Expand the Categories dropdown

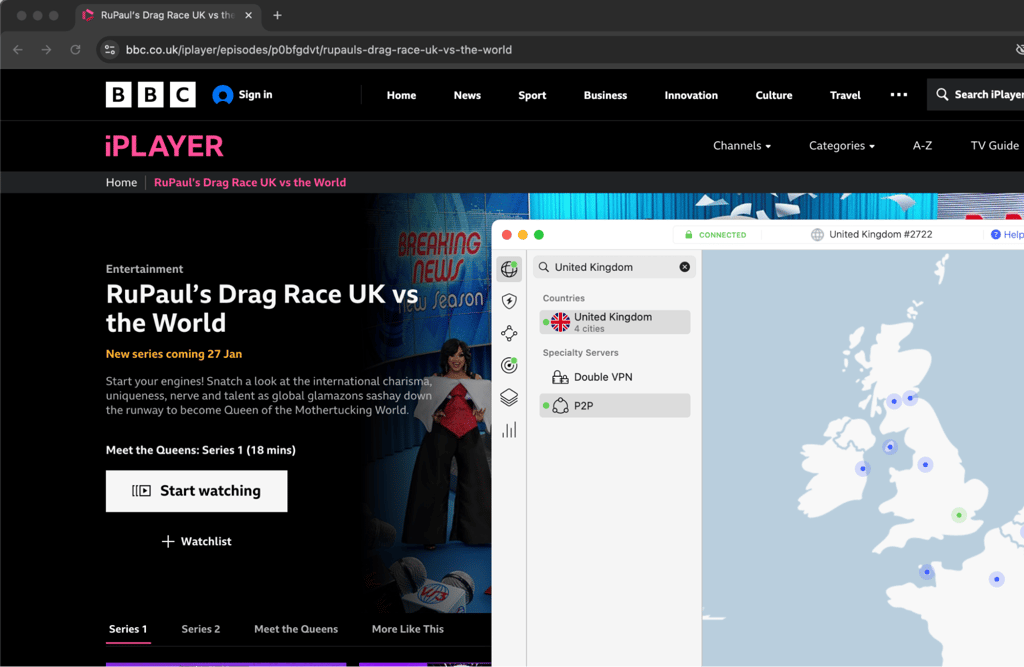tap(842, 146)
